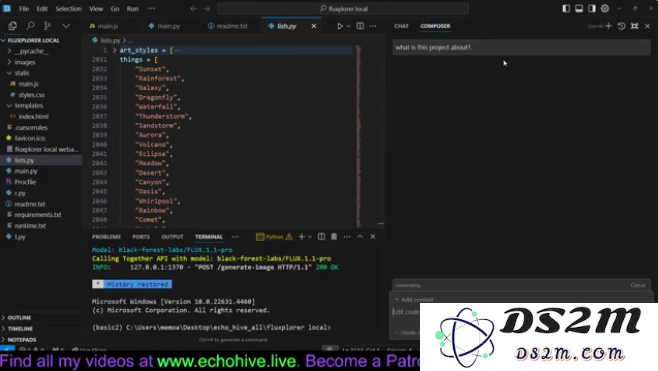Cancel the generating composer response
Viewport: 658px width, 371px height.
point(638,285)
